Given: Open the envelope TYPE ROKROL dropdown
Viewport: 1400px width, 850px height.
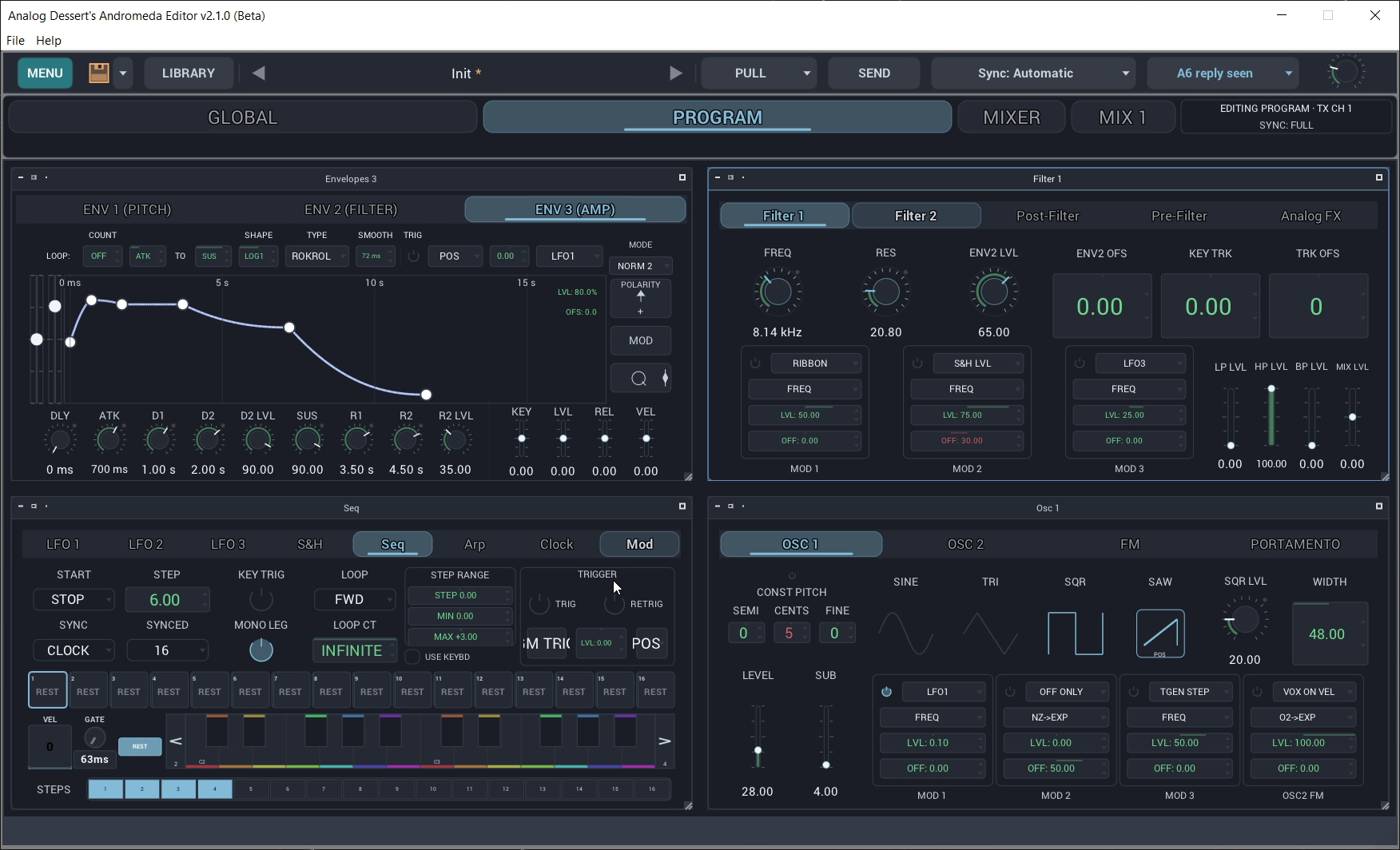Looking at the screenshot, I should coord(317,256).
